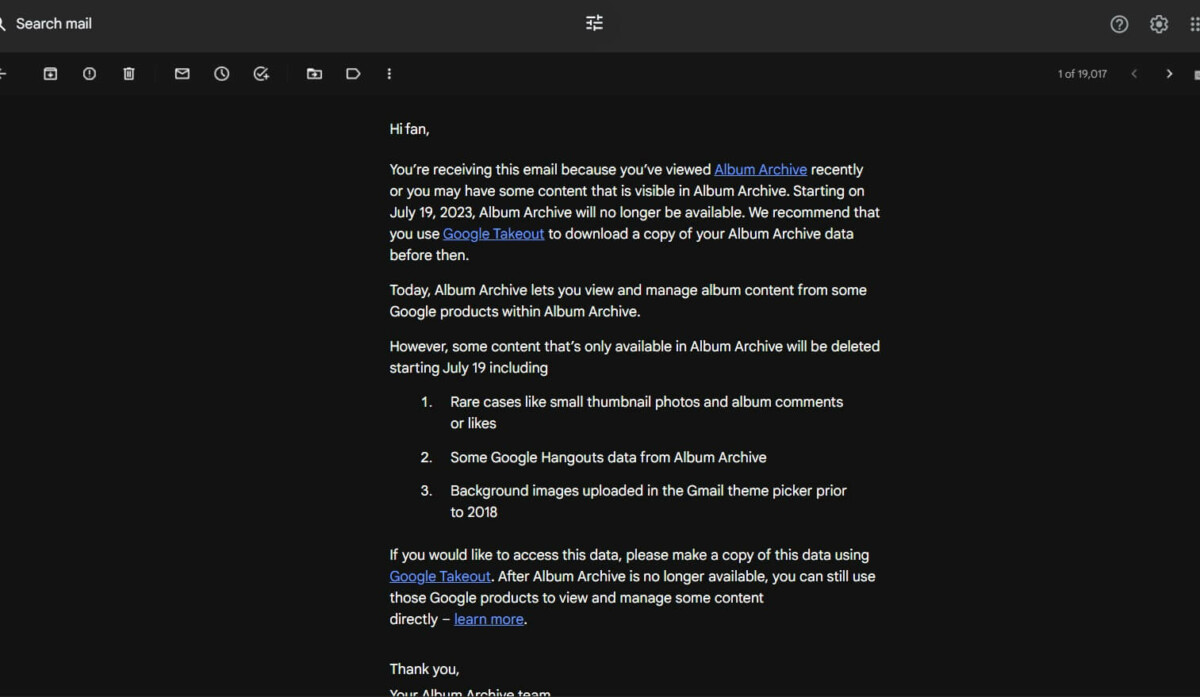Archive this email

click(50, 74)
